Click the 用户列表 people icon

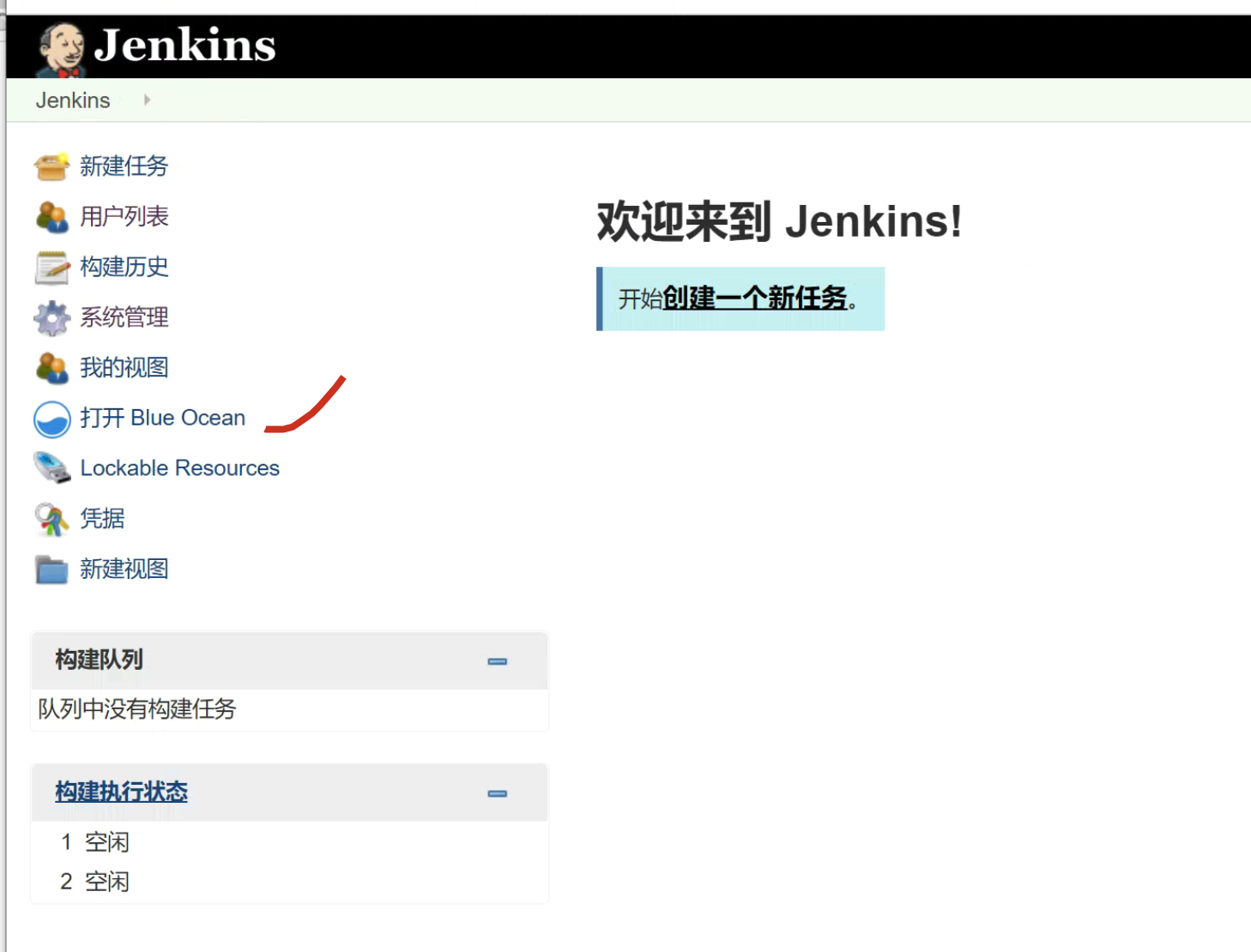point(51,217)
